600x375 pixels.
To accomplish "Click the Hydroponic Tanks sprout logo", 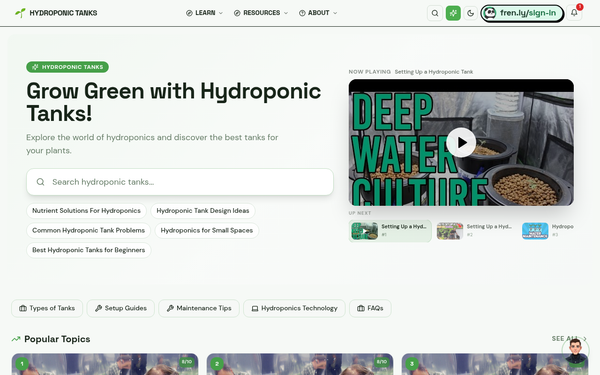I will coord(20,13).
